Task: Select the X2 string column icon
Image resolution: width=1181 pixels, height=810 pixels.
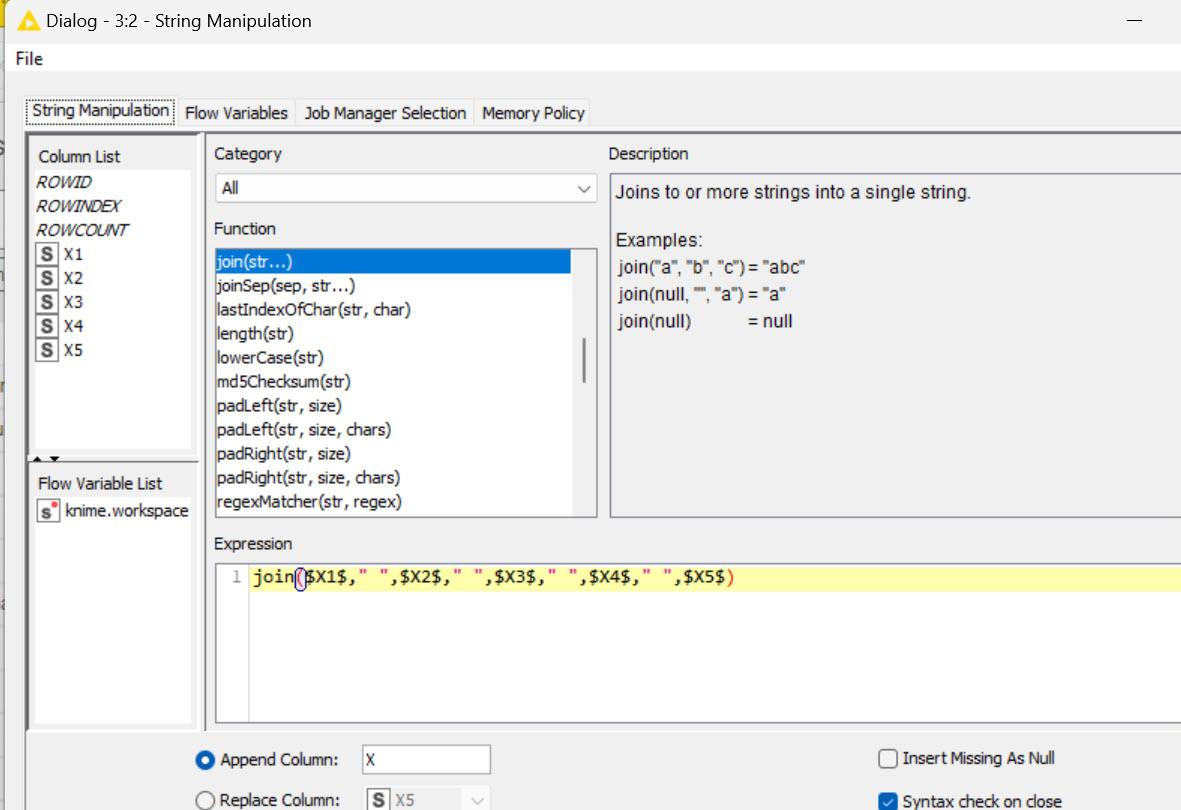Action: [47, 278]
